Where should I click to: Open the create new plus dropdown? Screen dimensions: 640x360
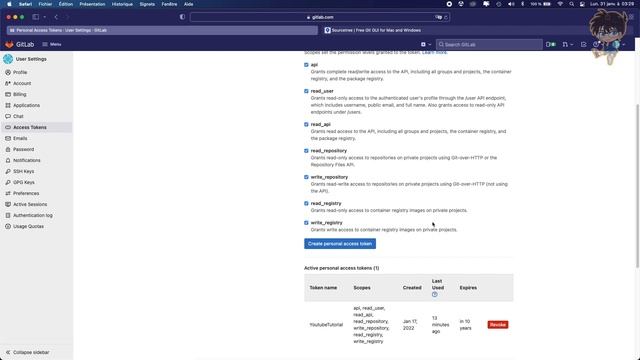tap(426, 44)
